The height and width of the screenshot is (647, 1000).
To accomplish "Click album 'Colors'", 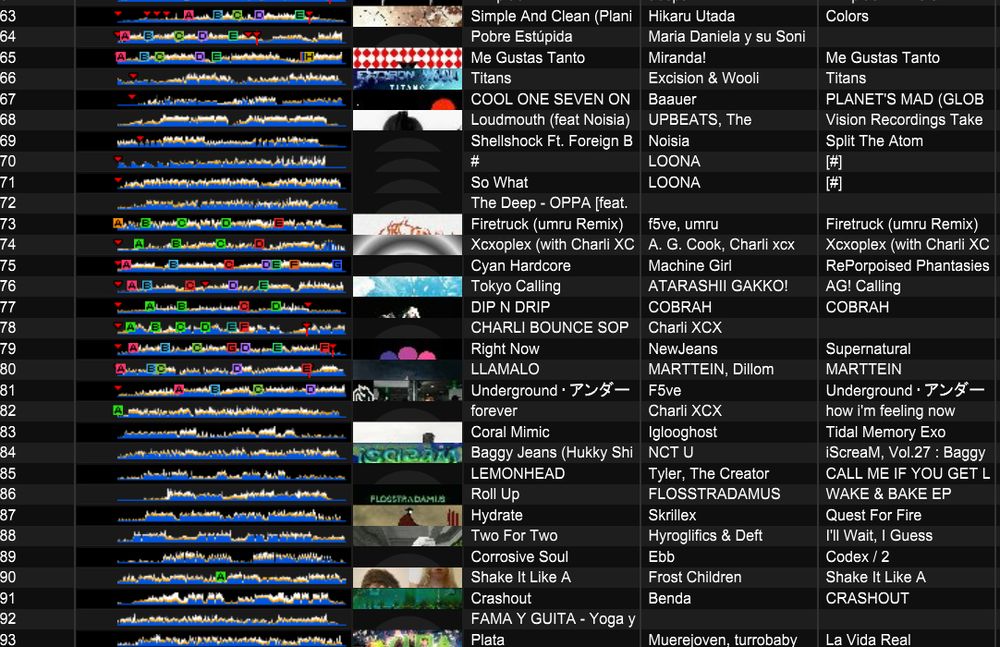I will [x=847, y=16].
